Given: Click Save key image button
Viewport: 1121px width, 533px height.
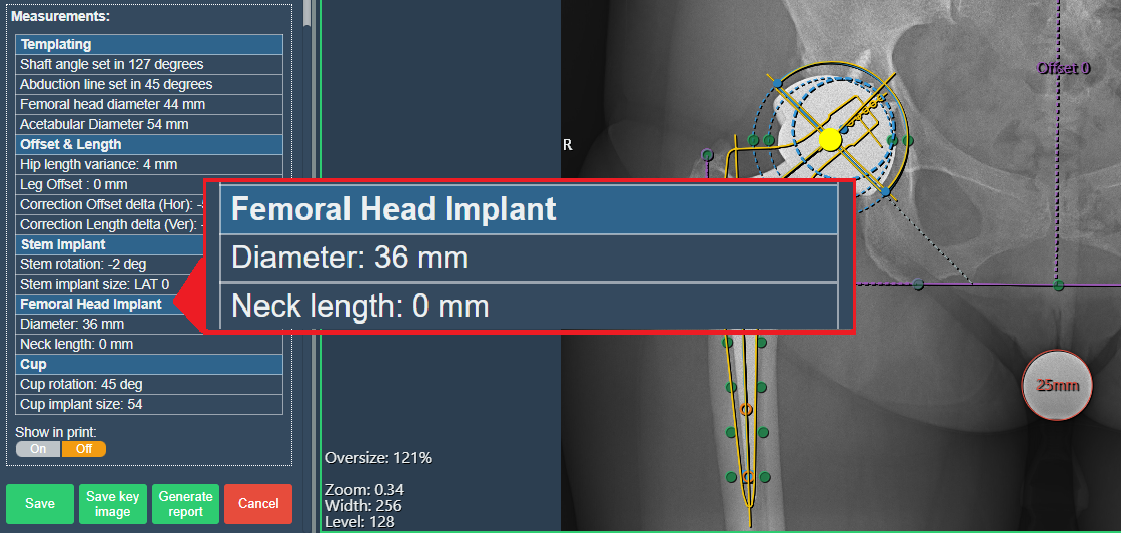Looking at the screenshot, I should pyautogui.click(x=113, y=504).
